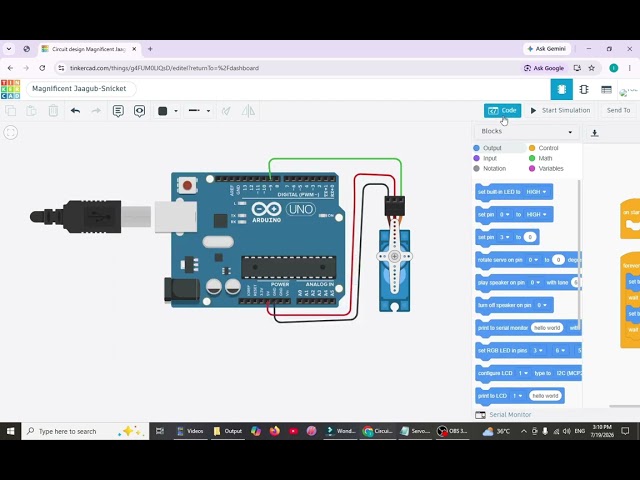This screenshot has height=480, width=640.
Task: Click Start Simulation
Action: [560, 110]
